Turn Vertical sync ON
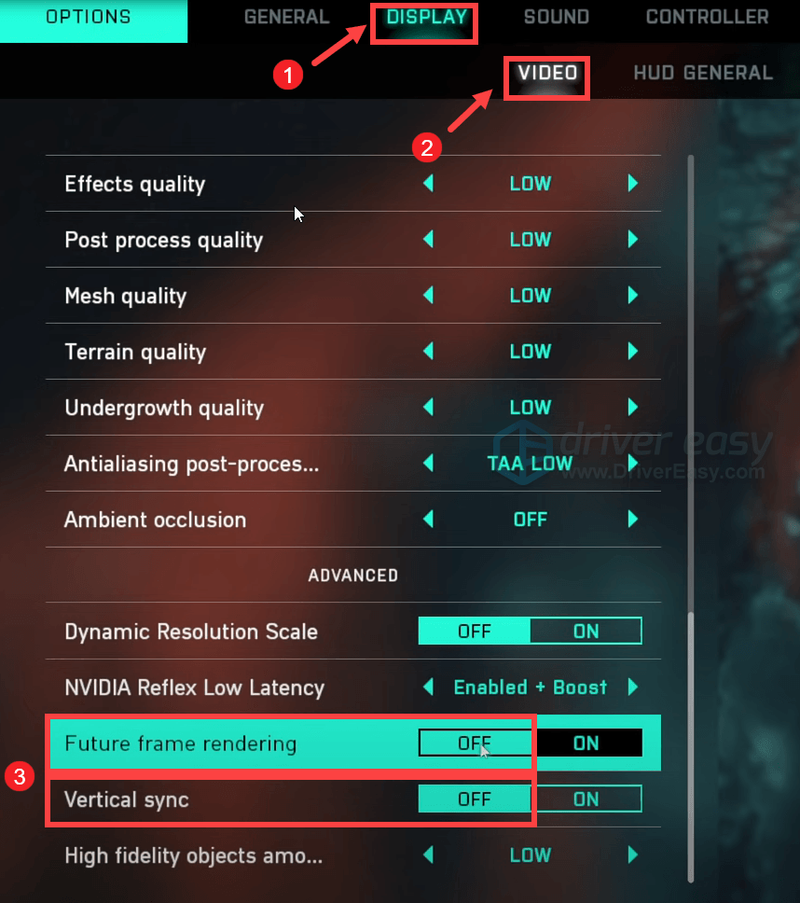 [586, 799]
